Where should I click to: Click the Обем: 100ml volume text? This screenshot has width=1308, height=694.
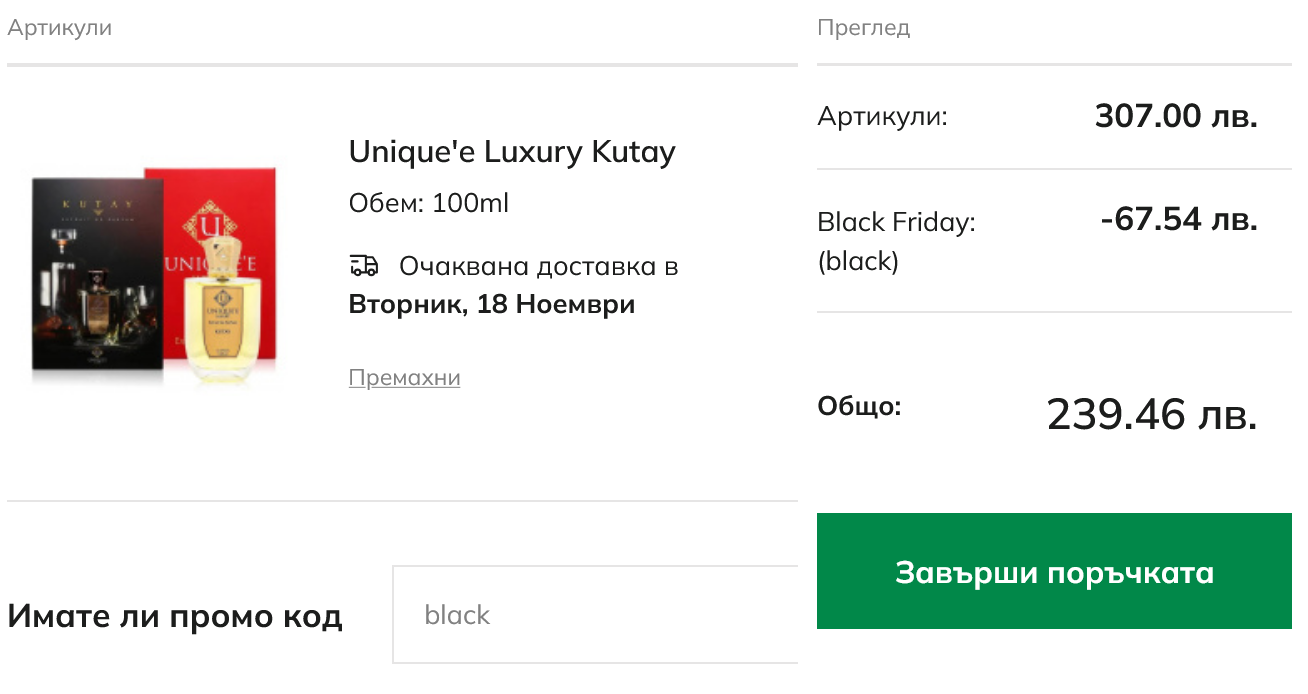click(x=429, y=204)
